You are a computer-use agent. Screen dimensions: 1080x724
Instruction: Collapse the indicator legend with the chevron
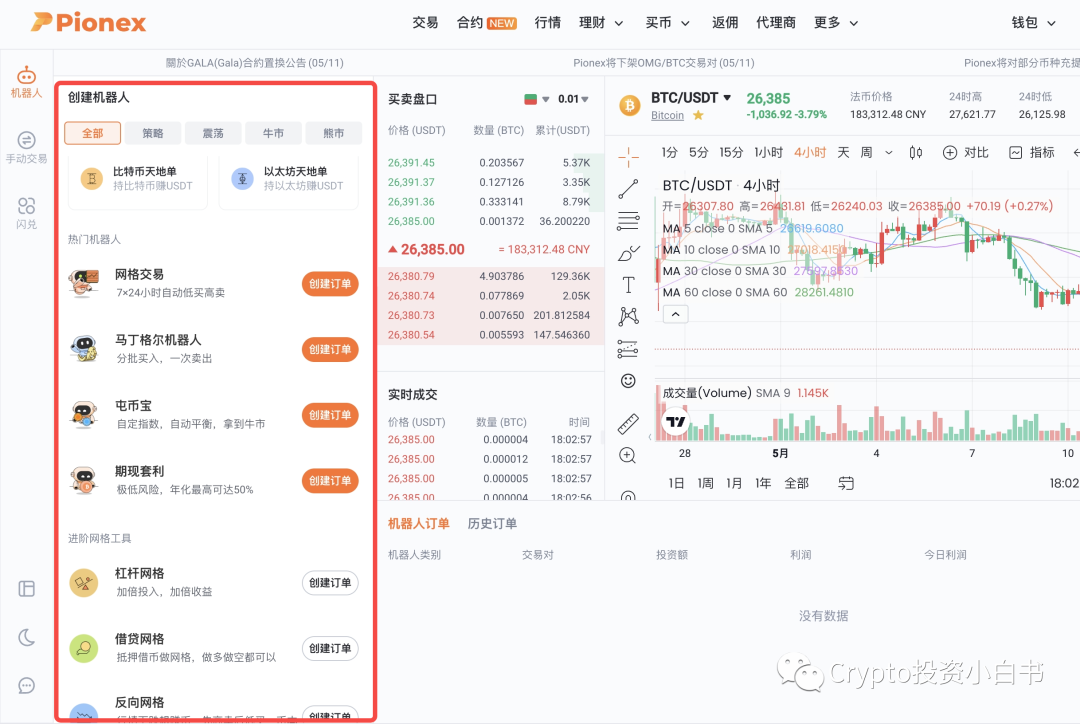point(675,314)
